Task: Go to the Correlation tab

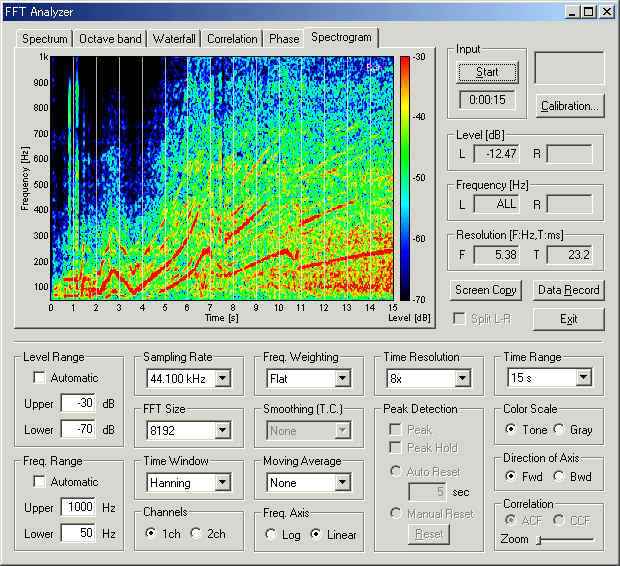Action: [232, 39]
